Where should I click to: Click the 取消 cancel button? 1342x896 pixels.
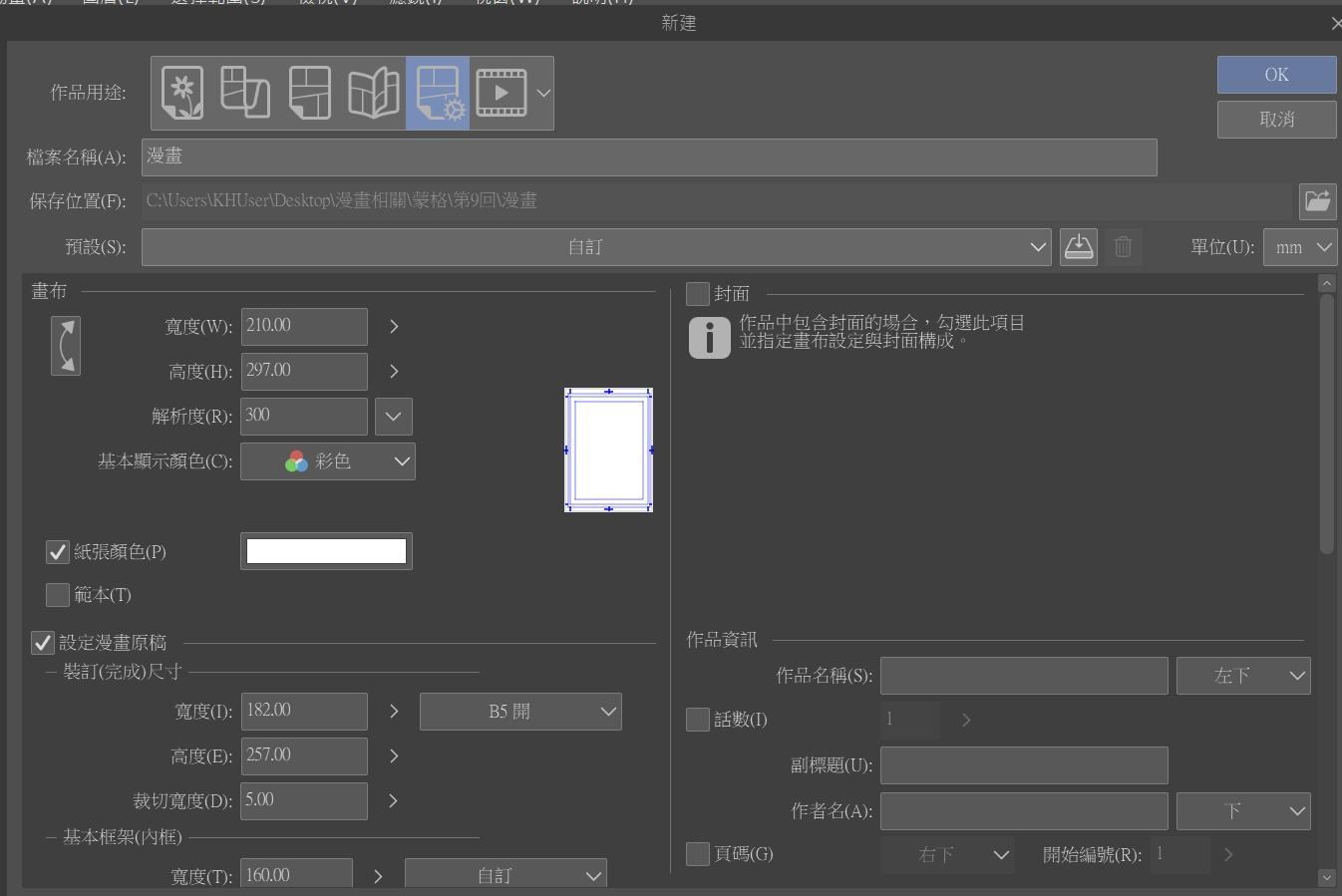coord(1276,120)
